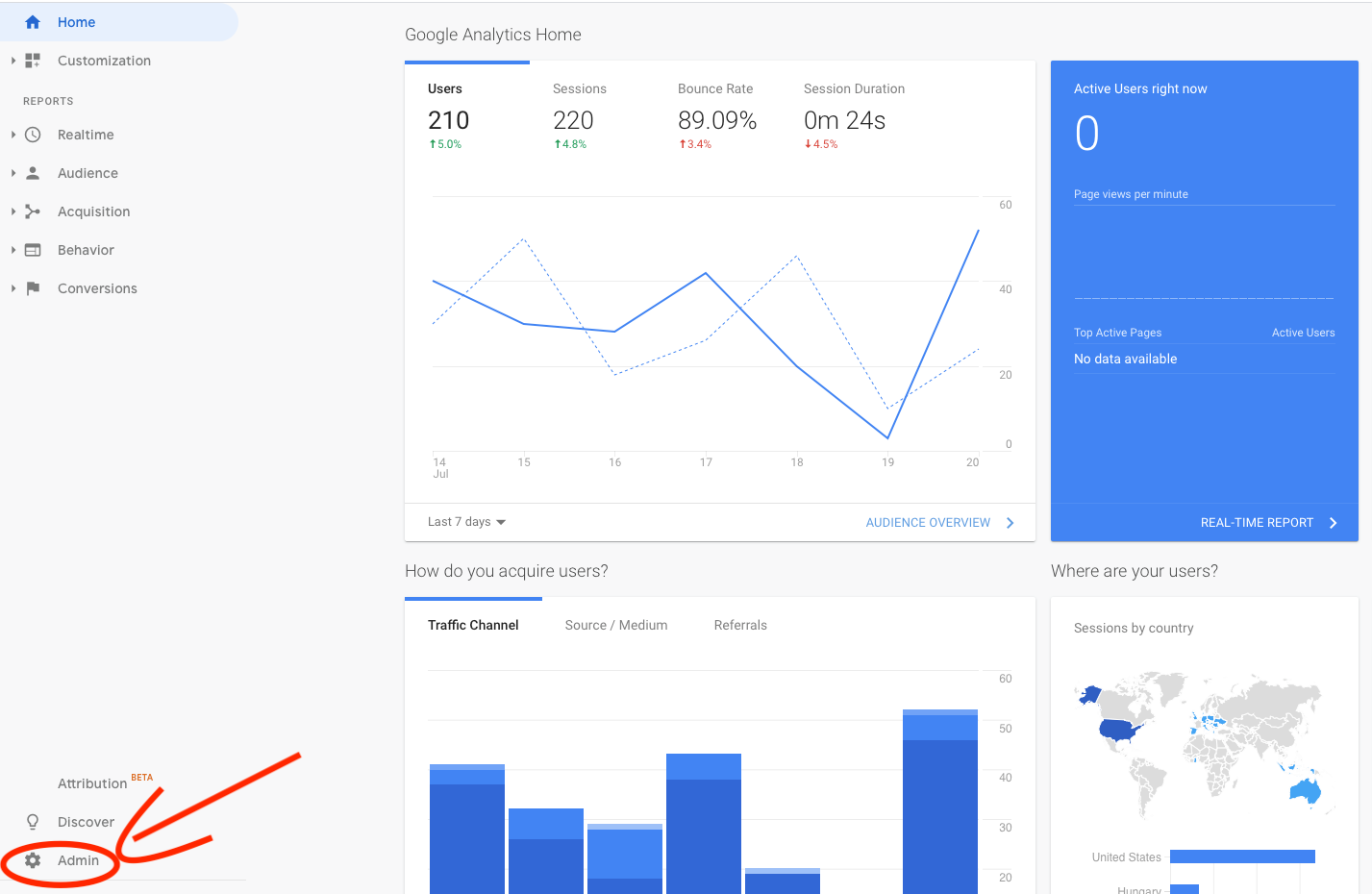Click the Realtime label in Reports
This screenshot has height=894, width=1372.
click(86, 135)
